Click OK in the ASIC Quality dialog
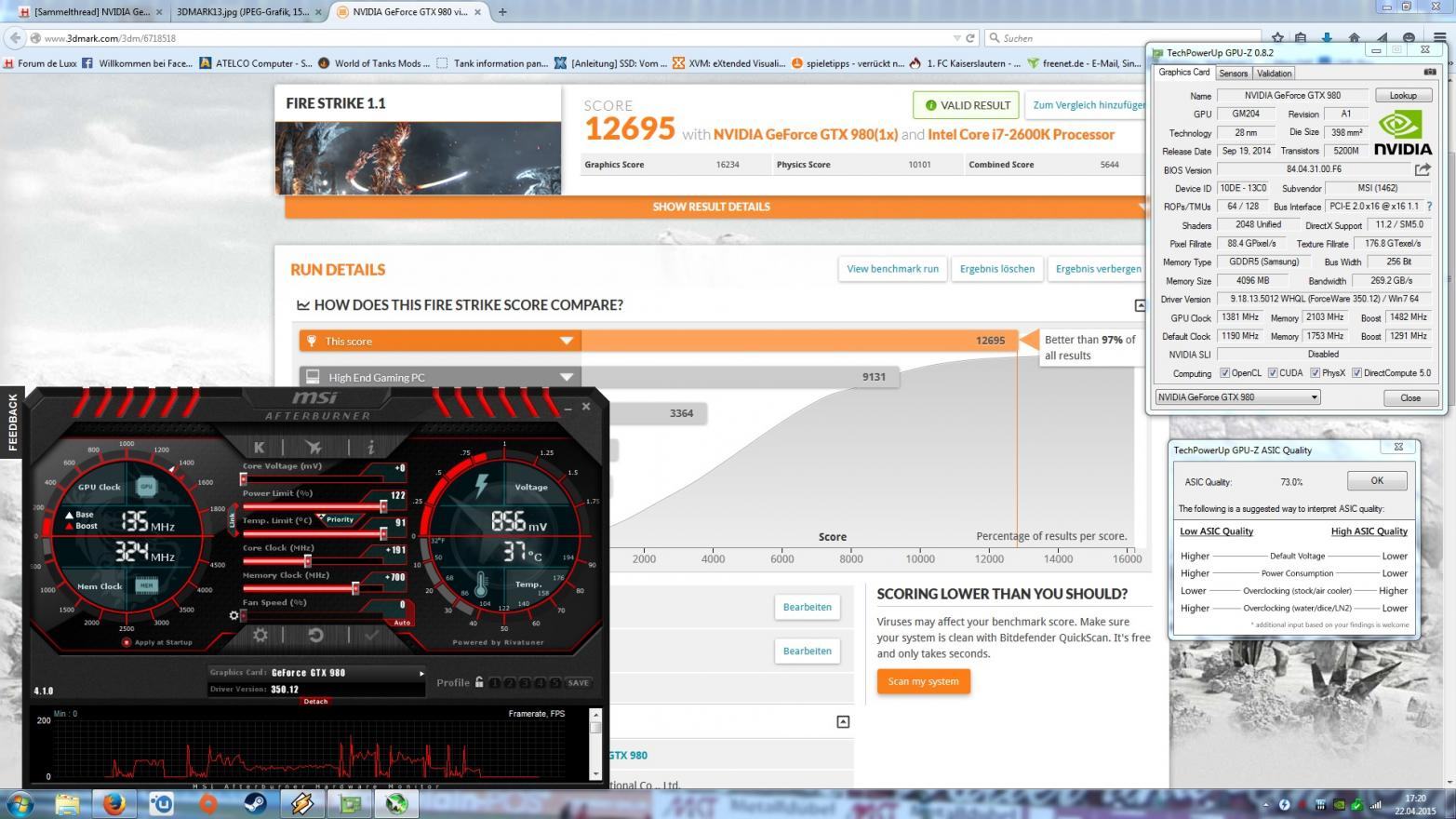 coord(1377,481)
